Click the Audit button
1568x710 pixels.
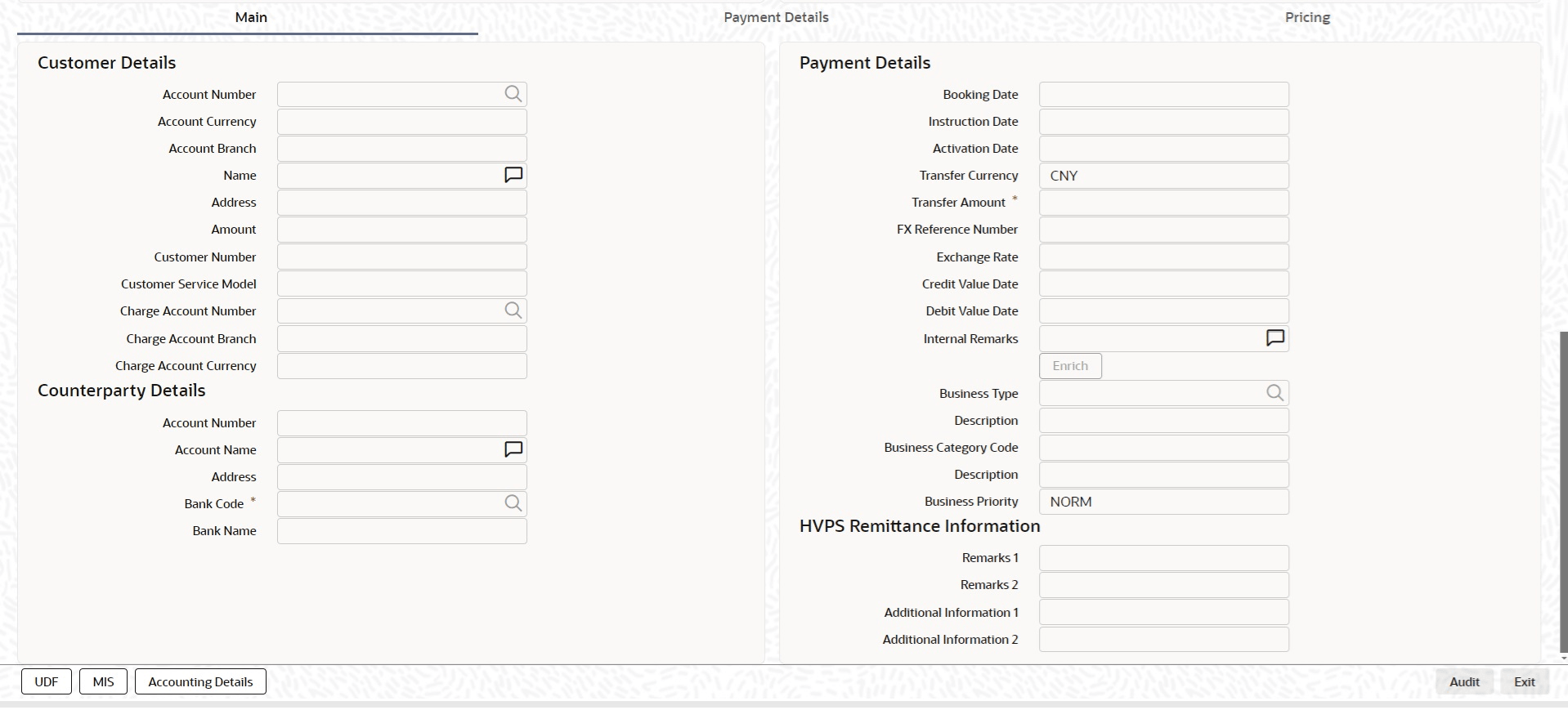1464,681
